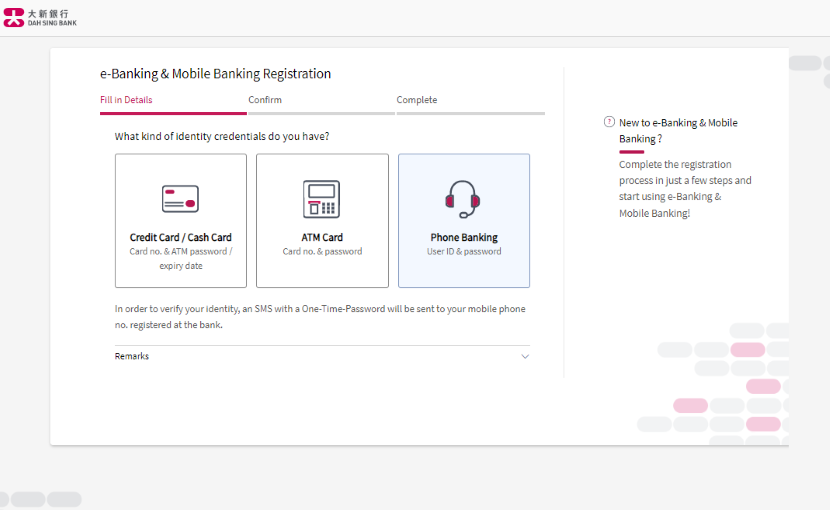Viewport: 830px width, 510px height.
Task: Select the Confirm step tab
Action: point(265,100)
